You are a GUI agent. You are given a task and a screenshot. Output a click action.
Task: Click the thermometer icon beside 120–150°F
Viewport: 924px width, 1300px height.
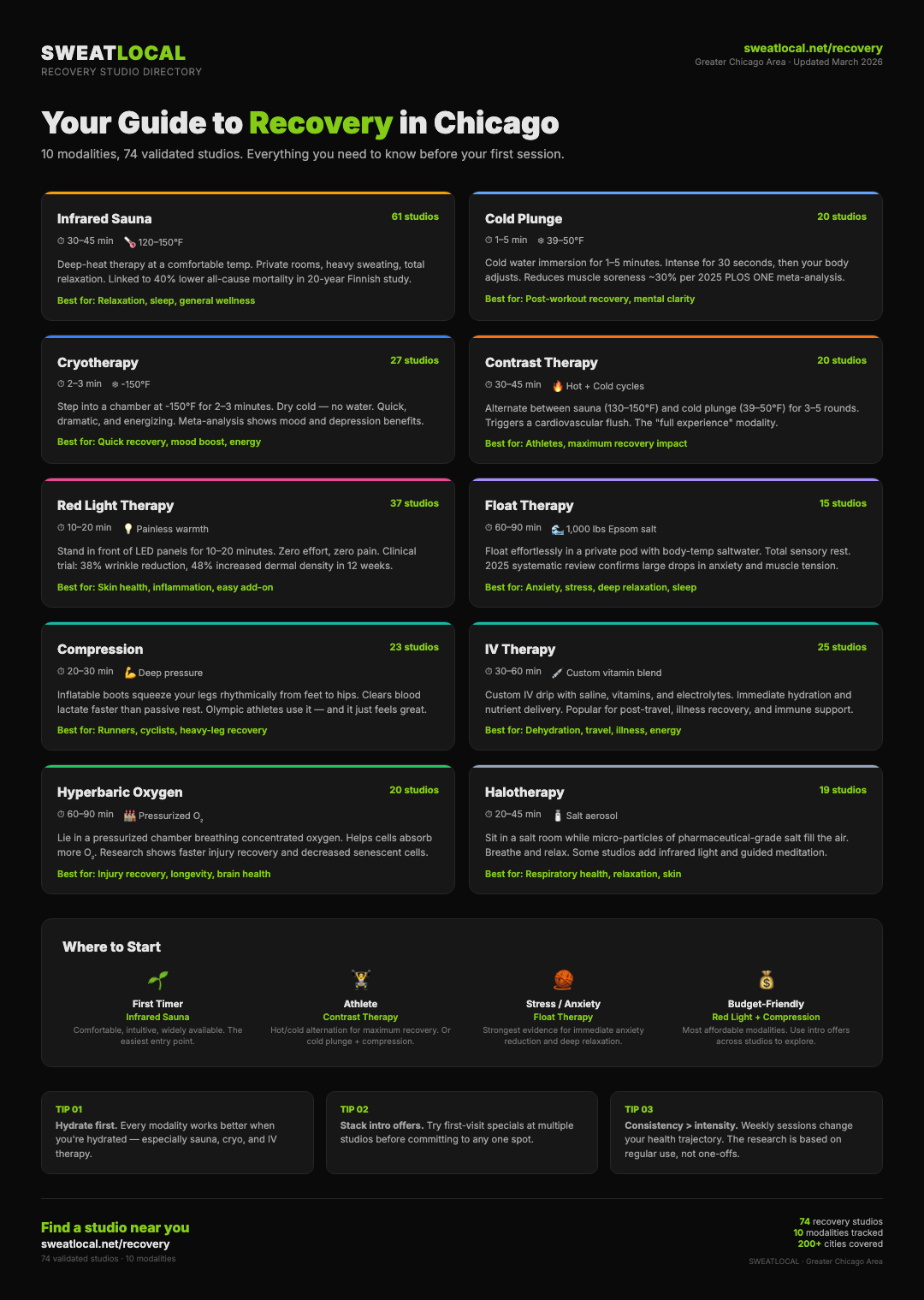tap(130, 242)
